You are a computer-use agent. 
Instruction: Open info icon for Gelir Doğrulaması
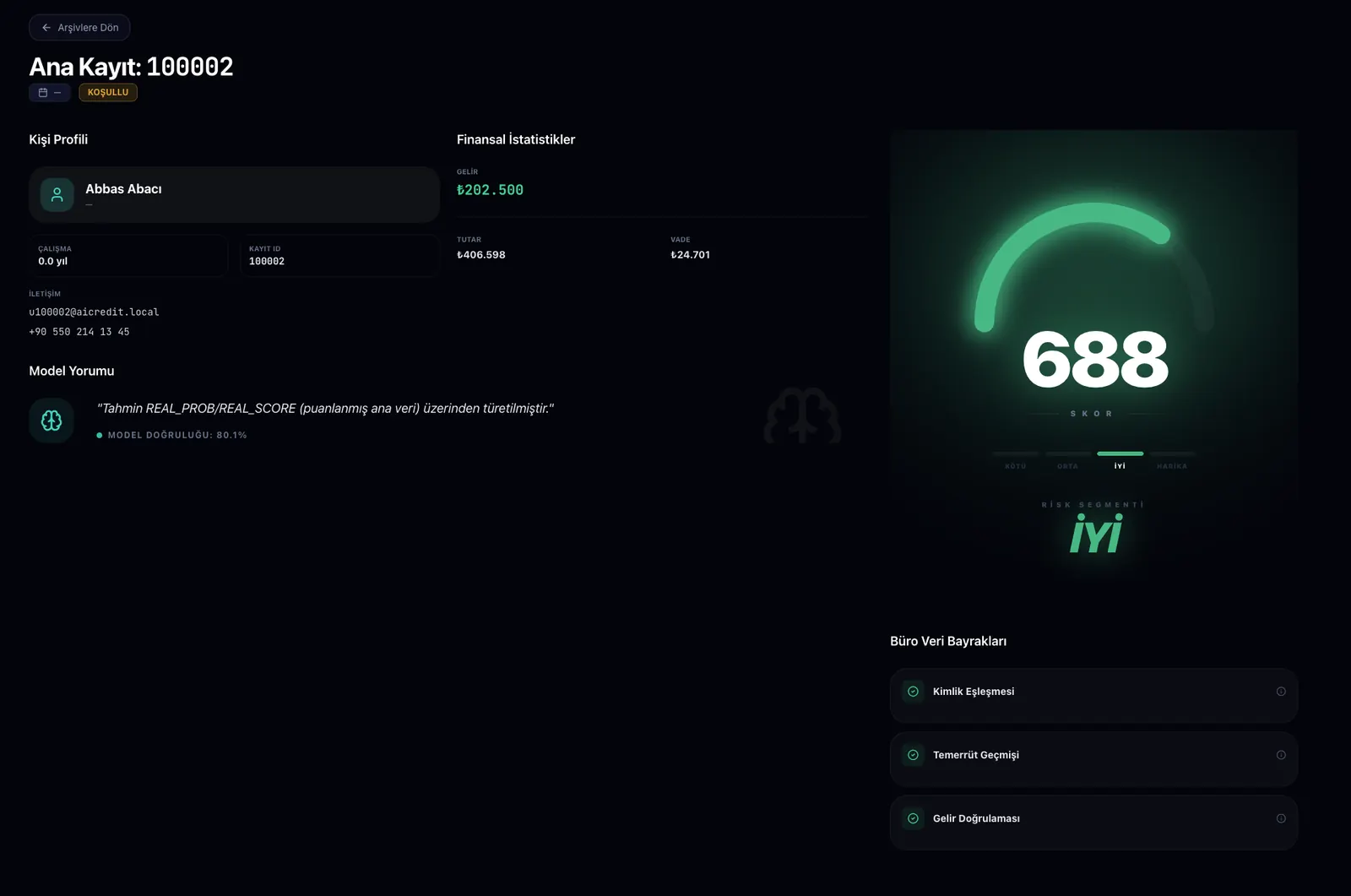click(x=1281, y=818)
